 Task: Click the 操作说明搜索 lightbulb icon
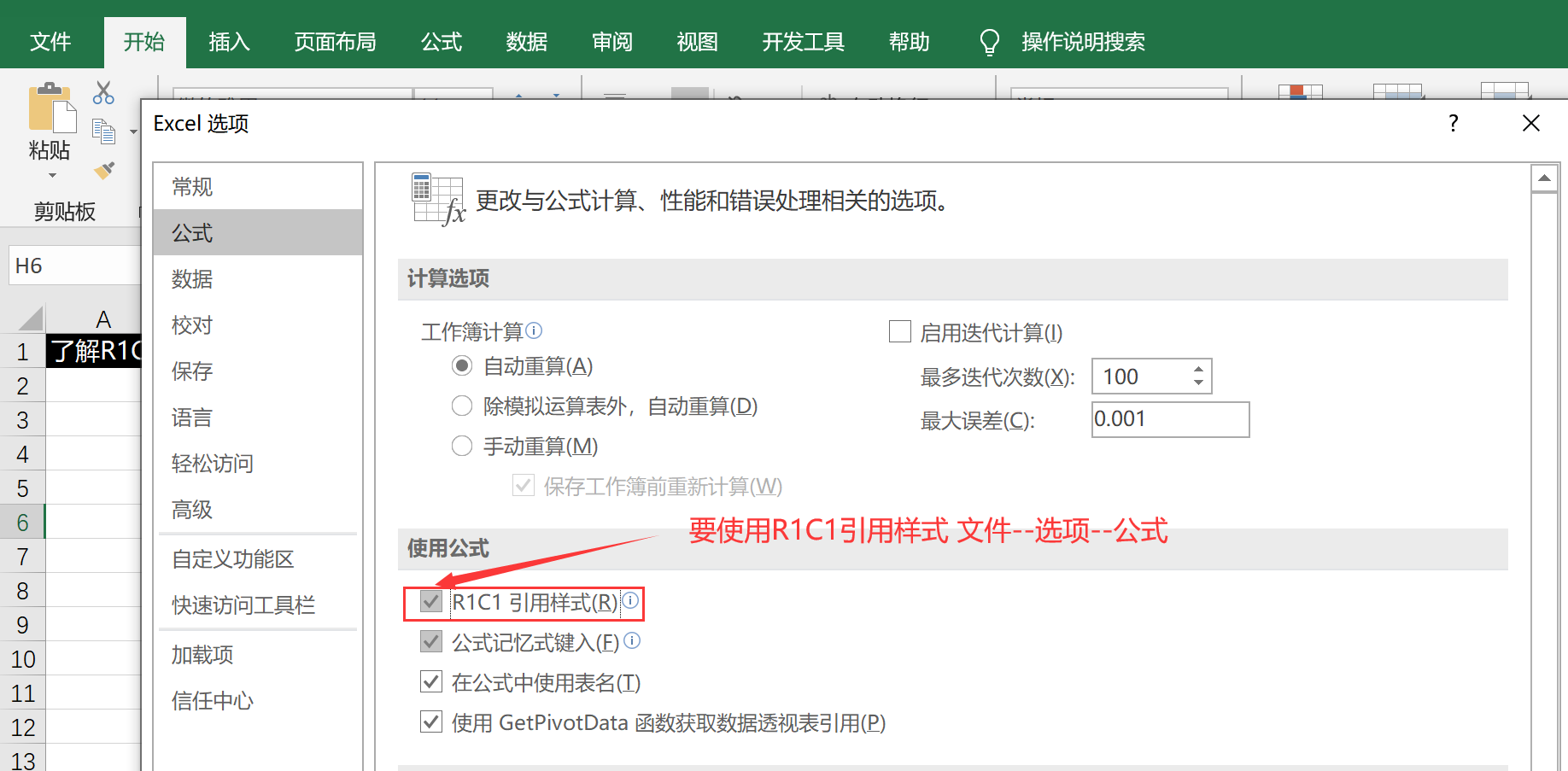(988, 41)
